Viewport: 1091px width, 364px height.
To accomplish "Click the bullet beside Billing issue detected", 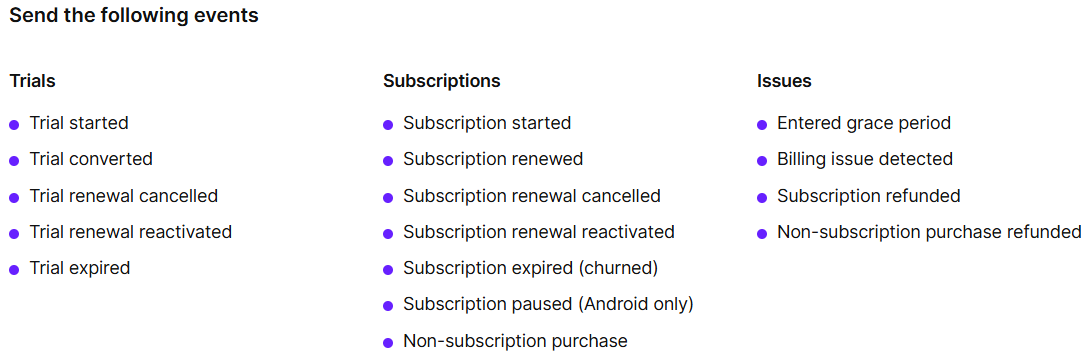I will click(x=763, y=161).
